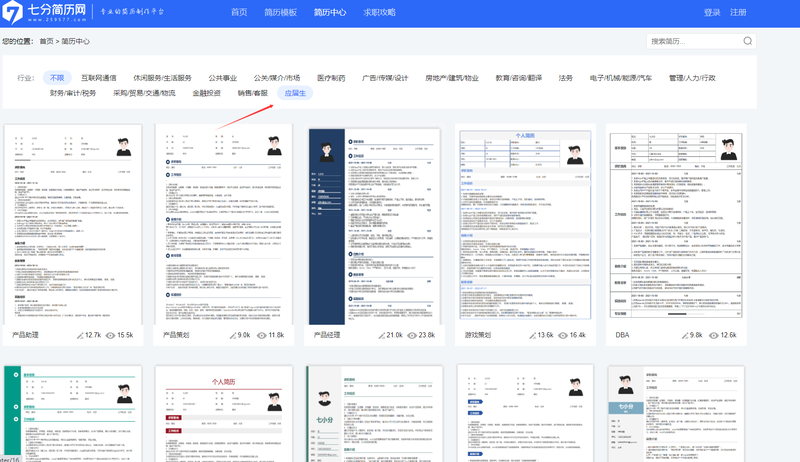Open the 求职攻略 navigation tab
Viewport: 800px width, 462px height.
[380, 12]
